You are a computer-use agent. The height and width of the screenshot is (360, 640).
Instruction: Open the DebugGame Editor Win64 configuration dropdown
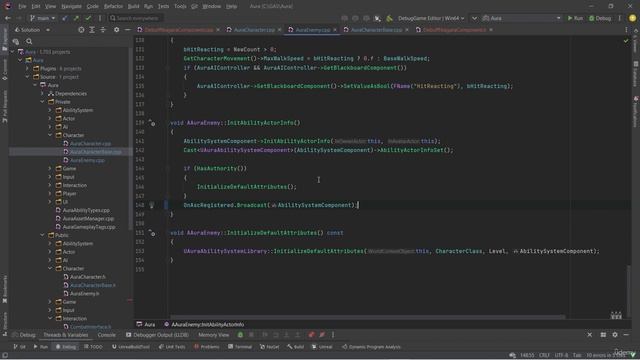(x=431, y=18)
